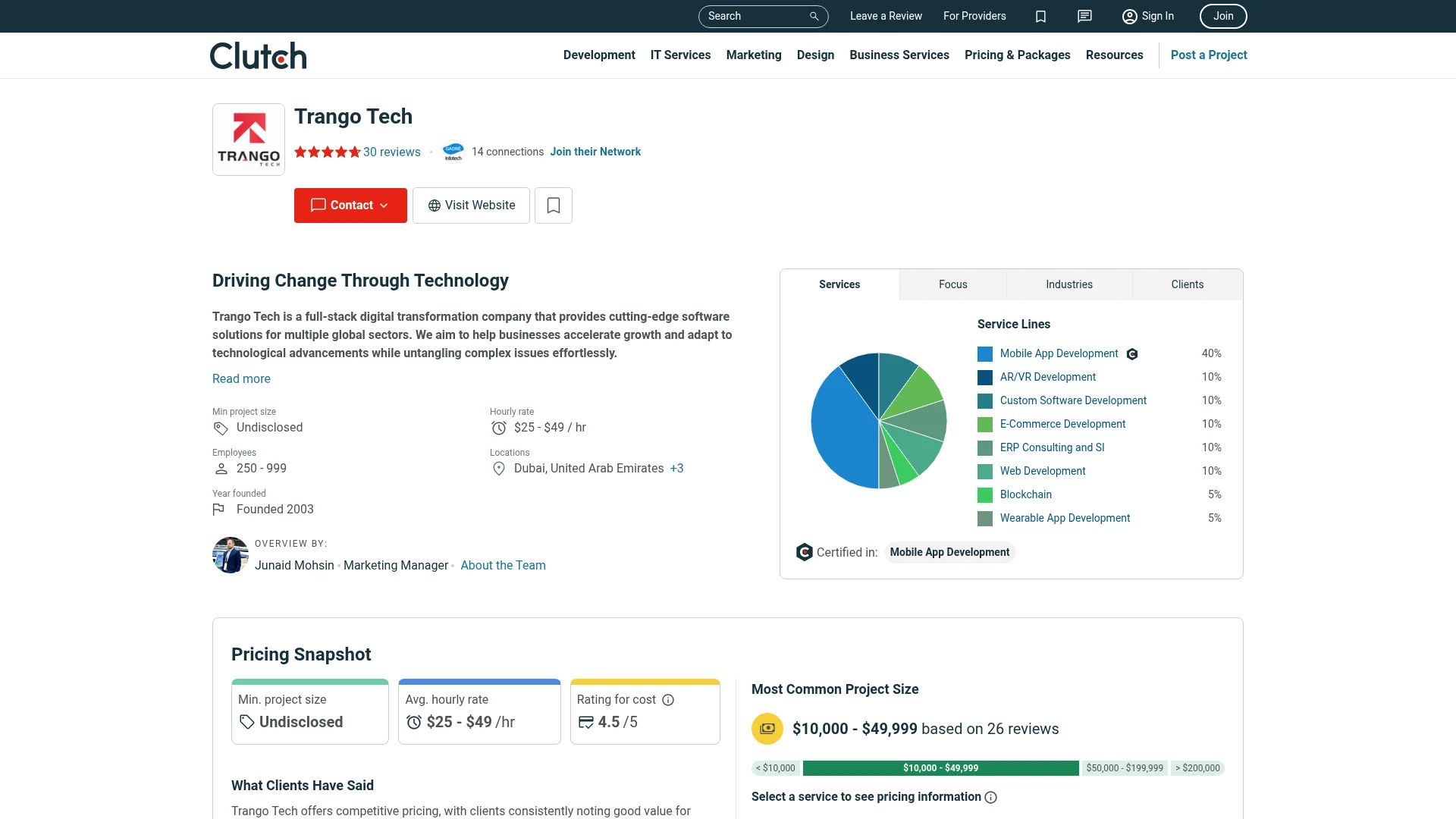Open Custom Software Development service link
This screenshot has height=819, width=1456.
click(x=1073, y=400)
